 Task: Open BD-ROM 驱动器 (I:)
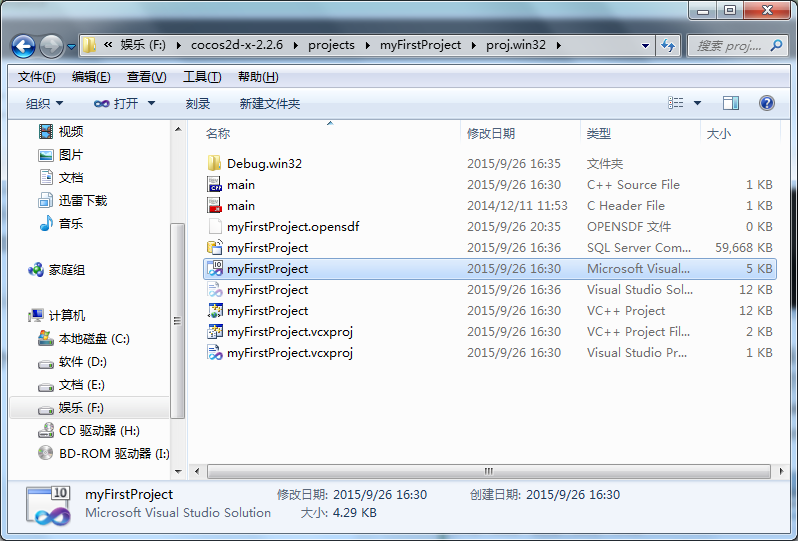[x=104, y=453]
